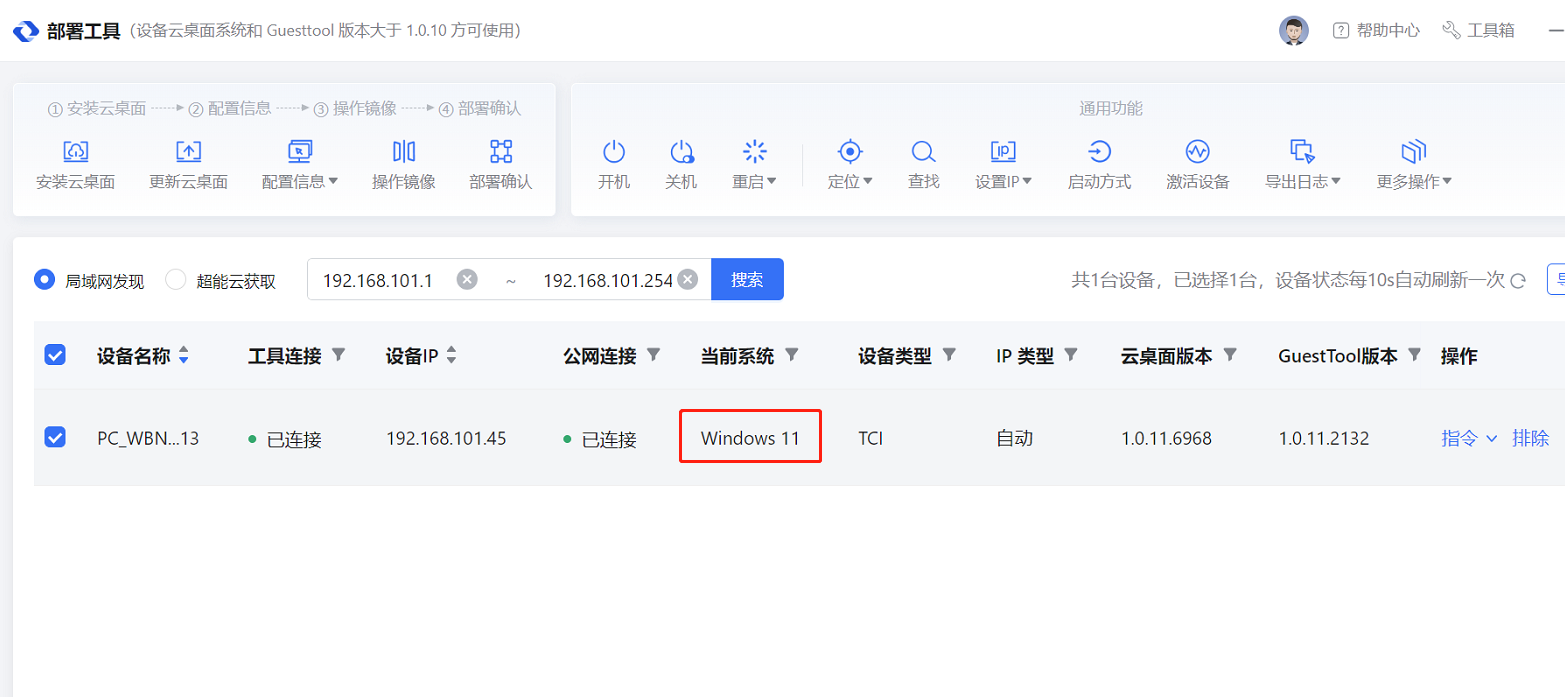Filter the 设备类型 column
The width and height of the screenshot is (1565, 697).
coord(949,355)
